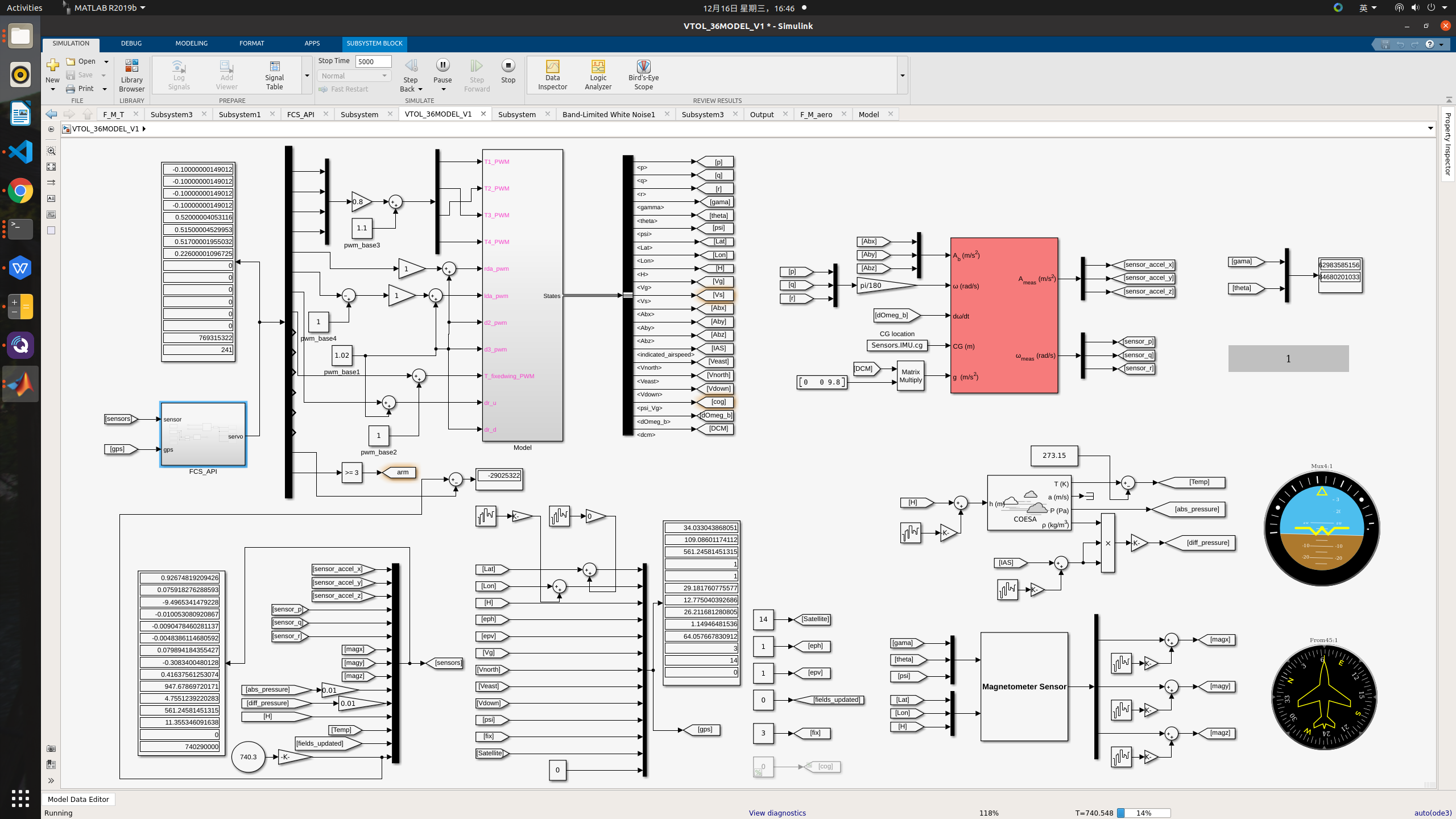The width and height of the screenshot is (1456, 819).
Task: Select the Area box palette tool
Action: [51, 230]
